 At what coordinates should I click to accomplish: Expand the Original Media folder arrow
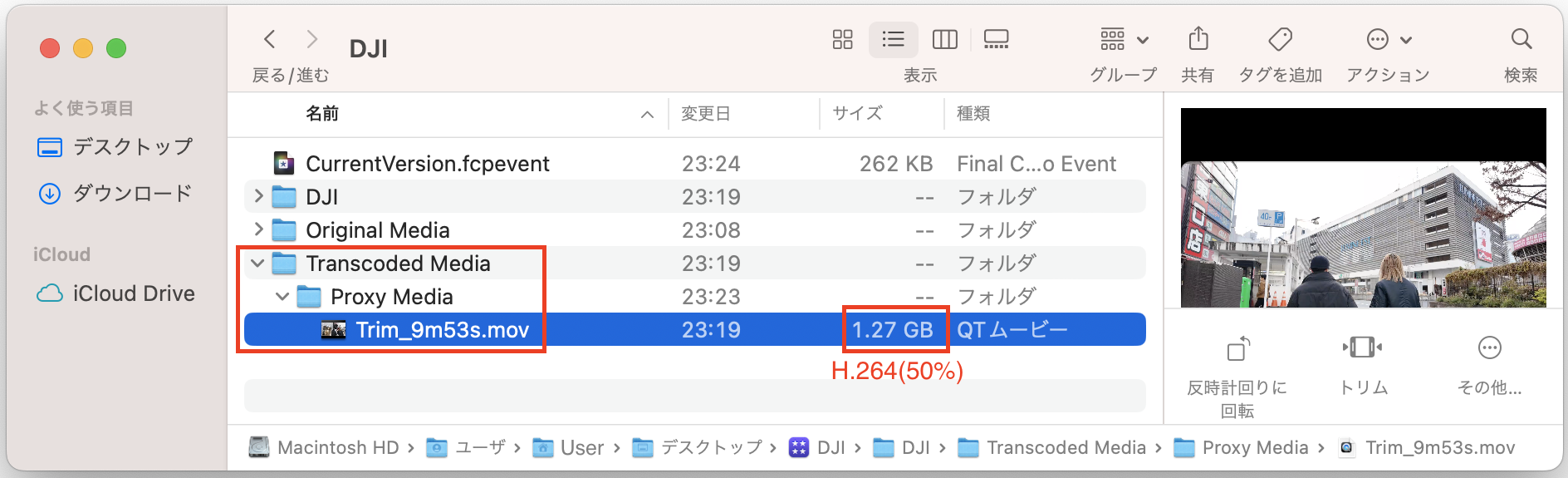[x=258, y=229]
